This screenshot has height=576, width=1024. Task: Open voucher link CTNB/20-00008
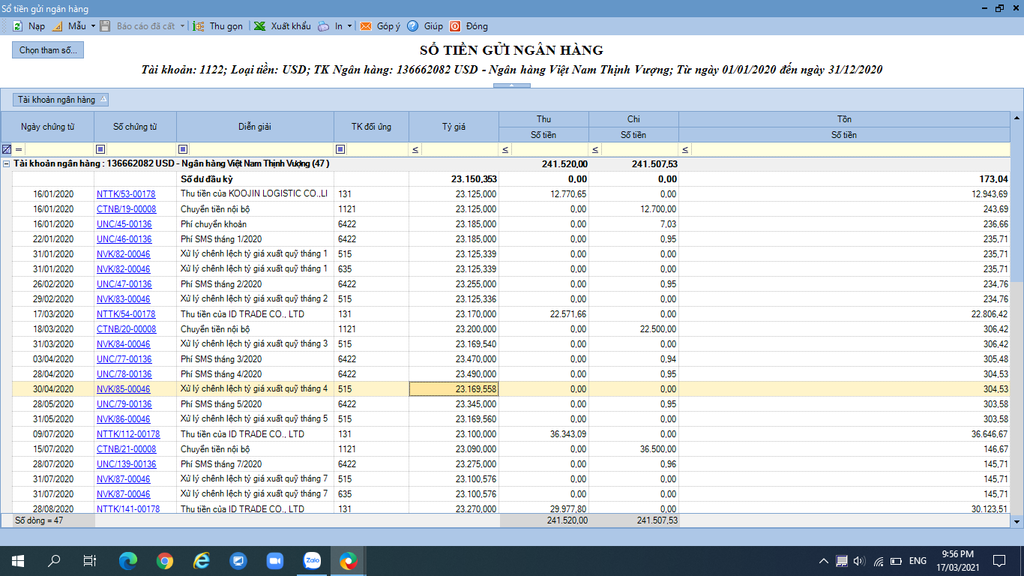pos(126,329)
